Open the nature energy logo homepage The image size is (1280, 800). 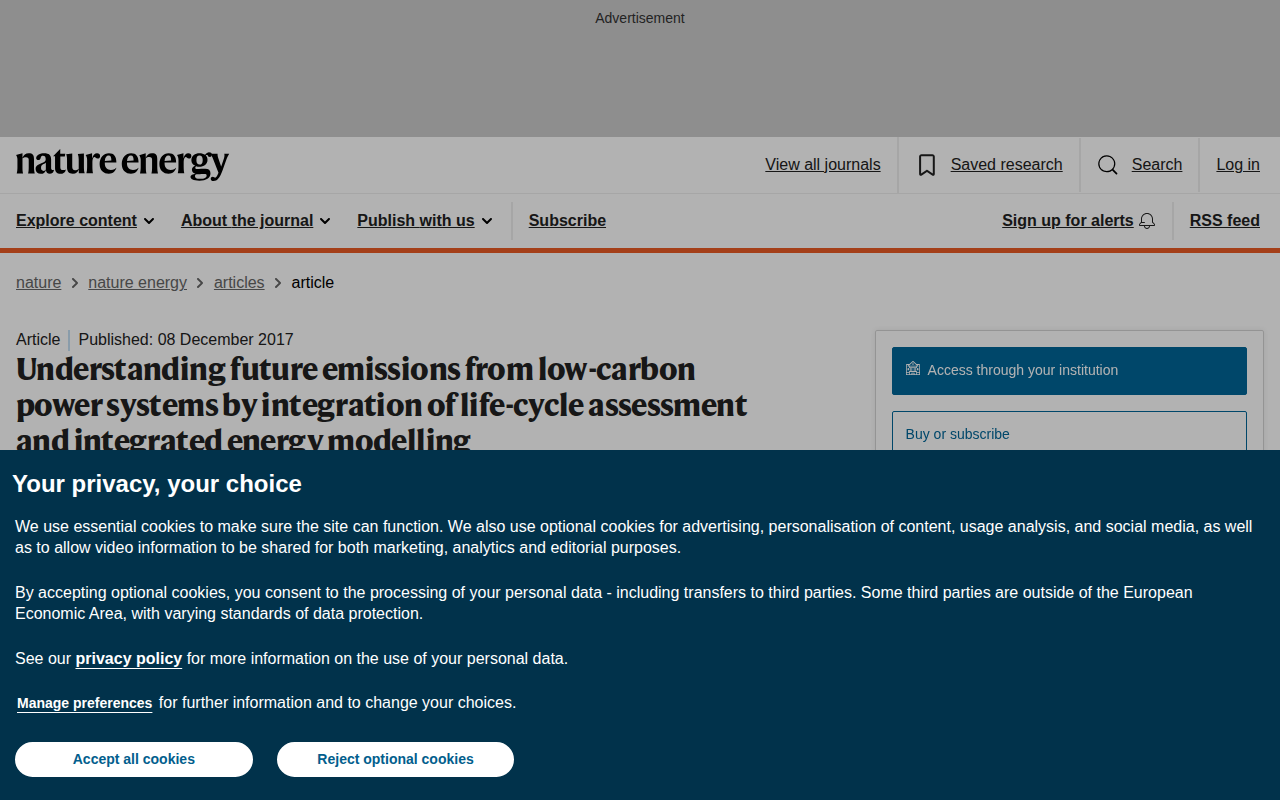[122, 164]
